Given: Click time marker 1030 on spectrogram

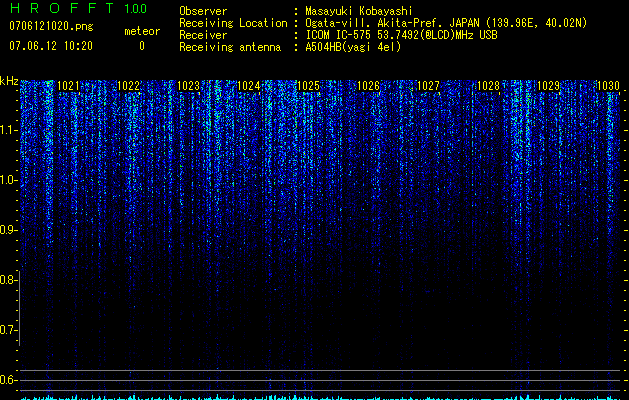Looking at the screenshot, I should 609,86.
